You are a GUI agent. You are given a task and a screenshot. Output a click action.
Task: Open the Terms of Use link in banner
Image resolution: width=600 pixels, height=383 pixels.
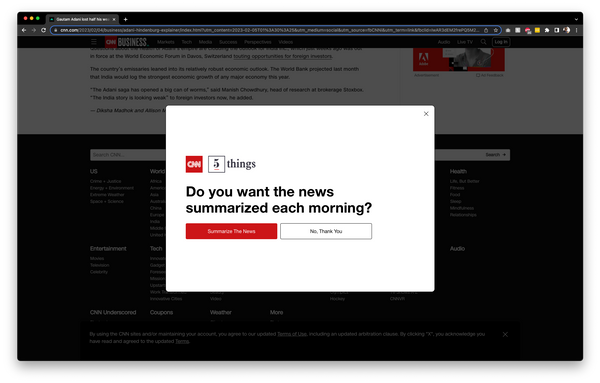pyautogui.click(x=292, y=334)
